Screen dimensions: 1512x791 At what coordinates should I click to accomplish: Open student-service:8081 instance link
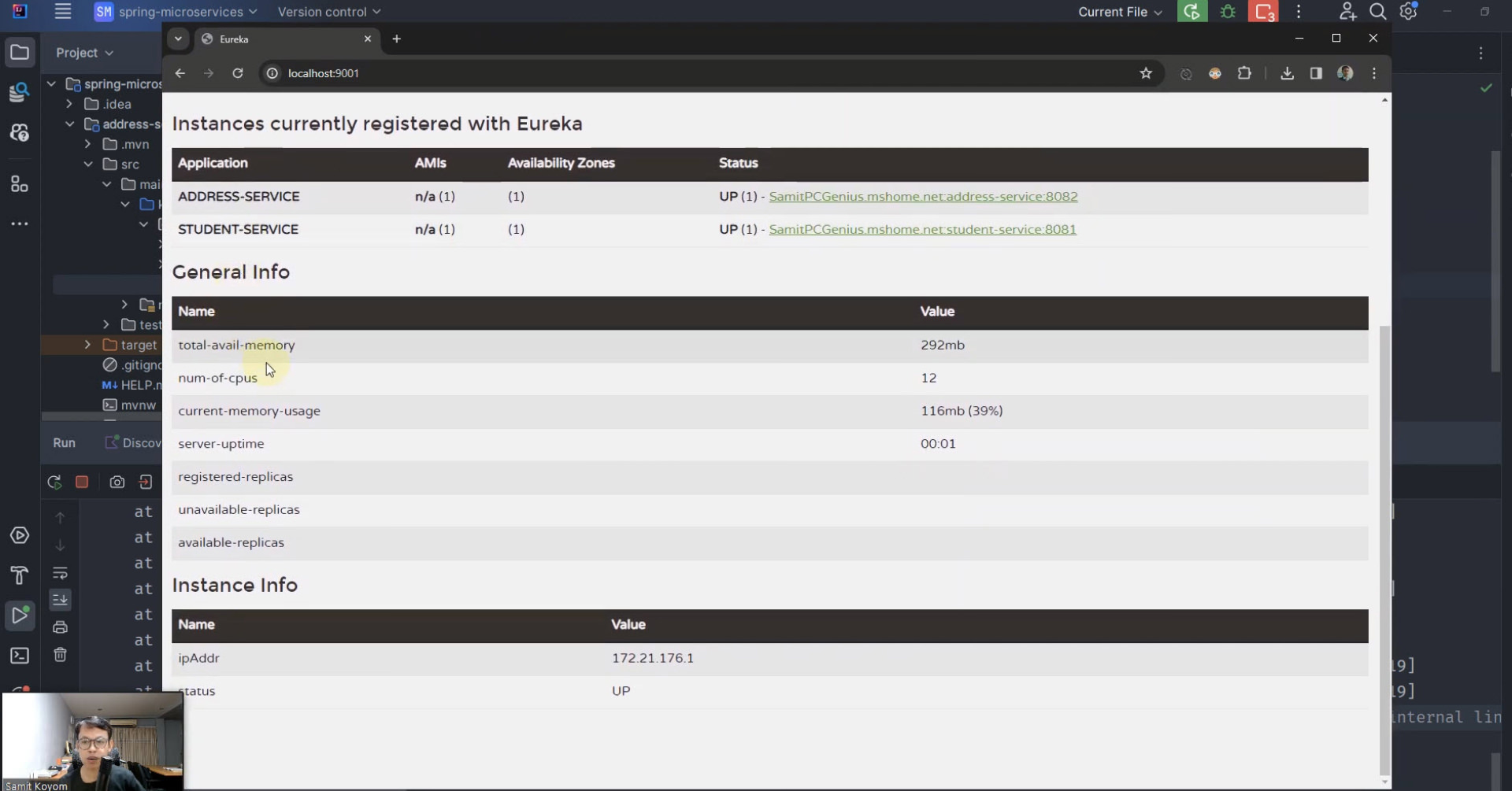pos(922,230)
